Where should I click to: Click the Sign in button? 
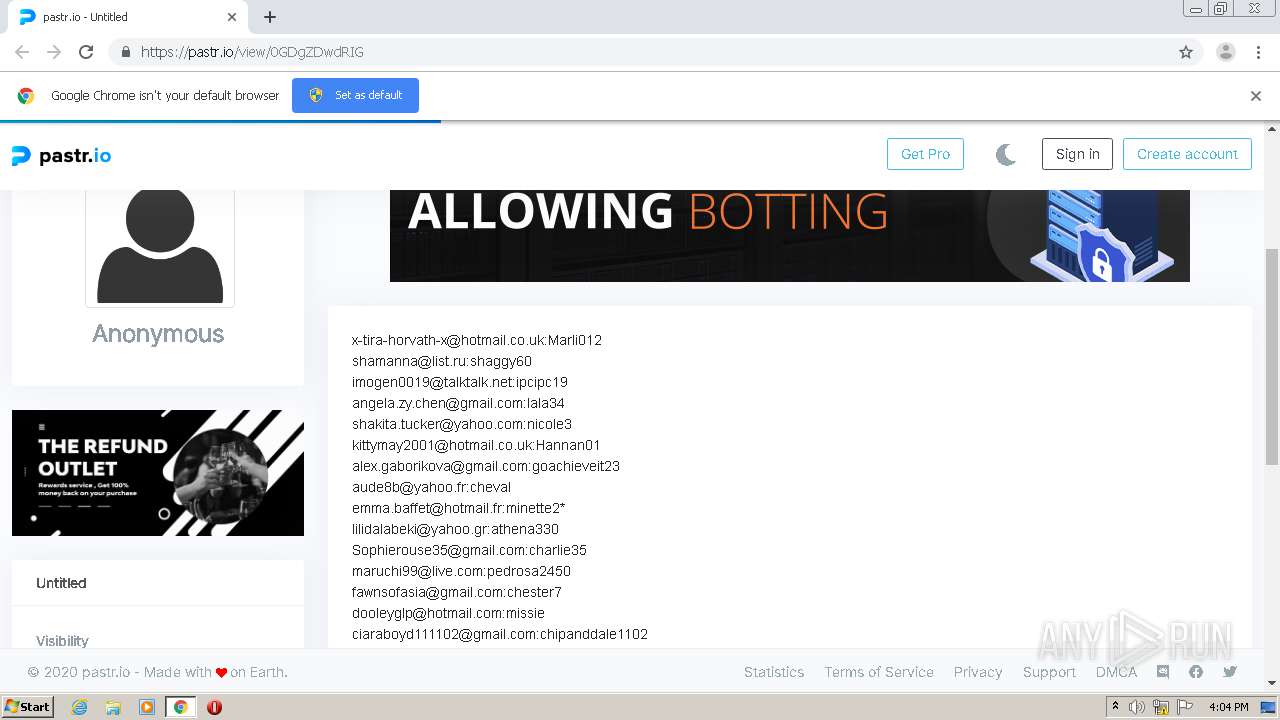1077,154
